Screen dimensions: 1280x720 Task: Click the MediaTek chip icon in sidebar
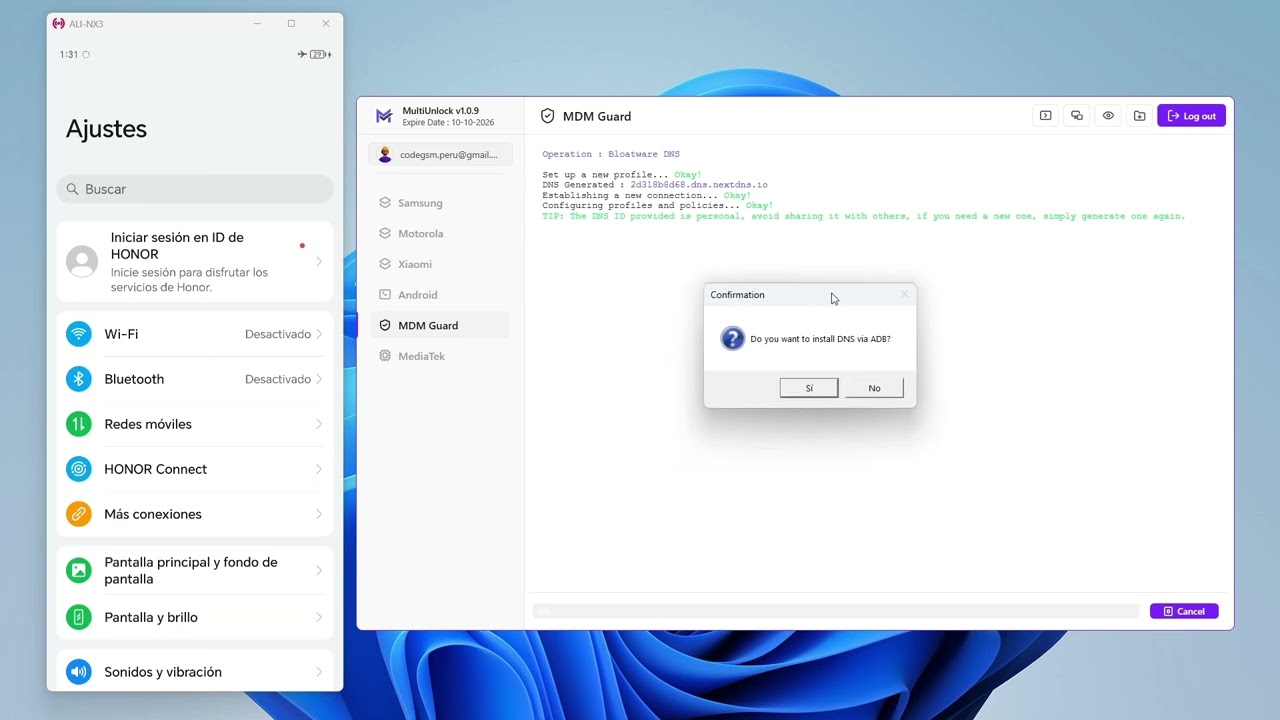(x=385, y=356)
